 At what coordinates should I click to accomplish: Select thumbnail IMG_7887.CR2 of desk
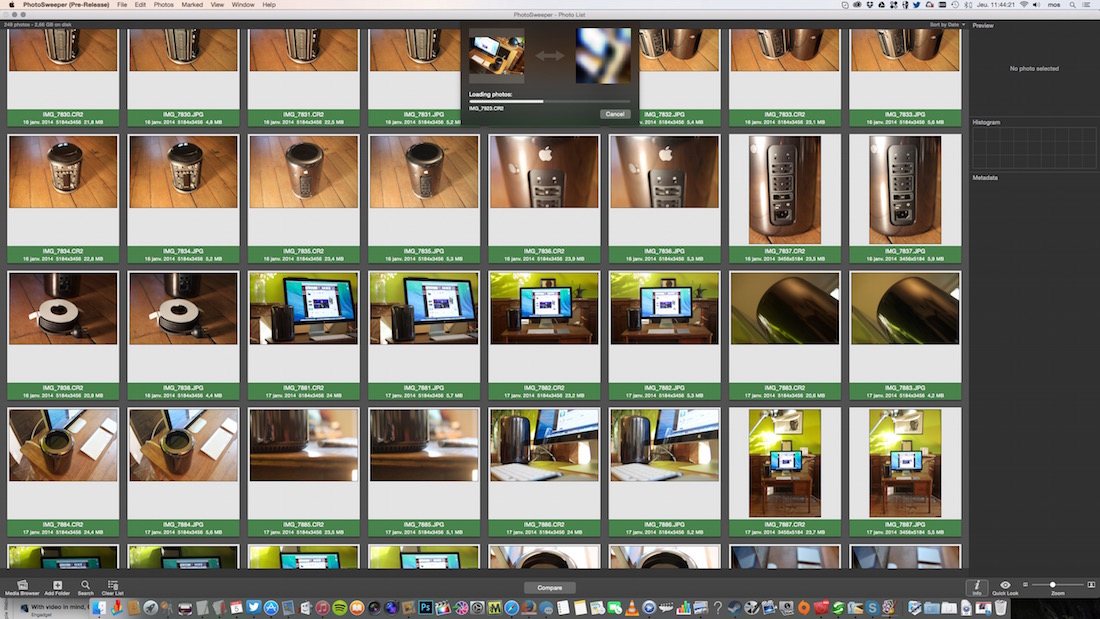[784, 463]
